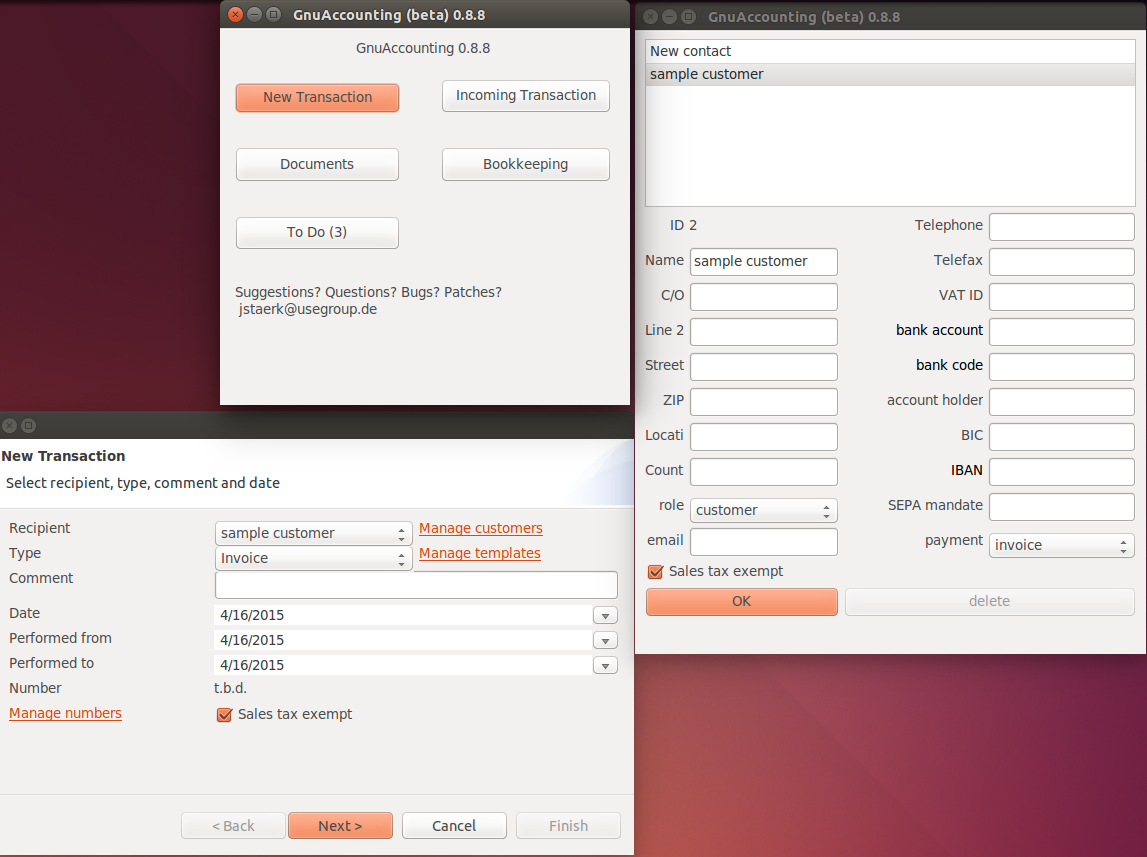Close the New Transaction wizard window

click(x=10, y=426)
